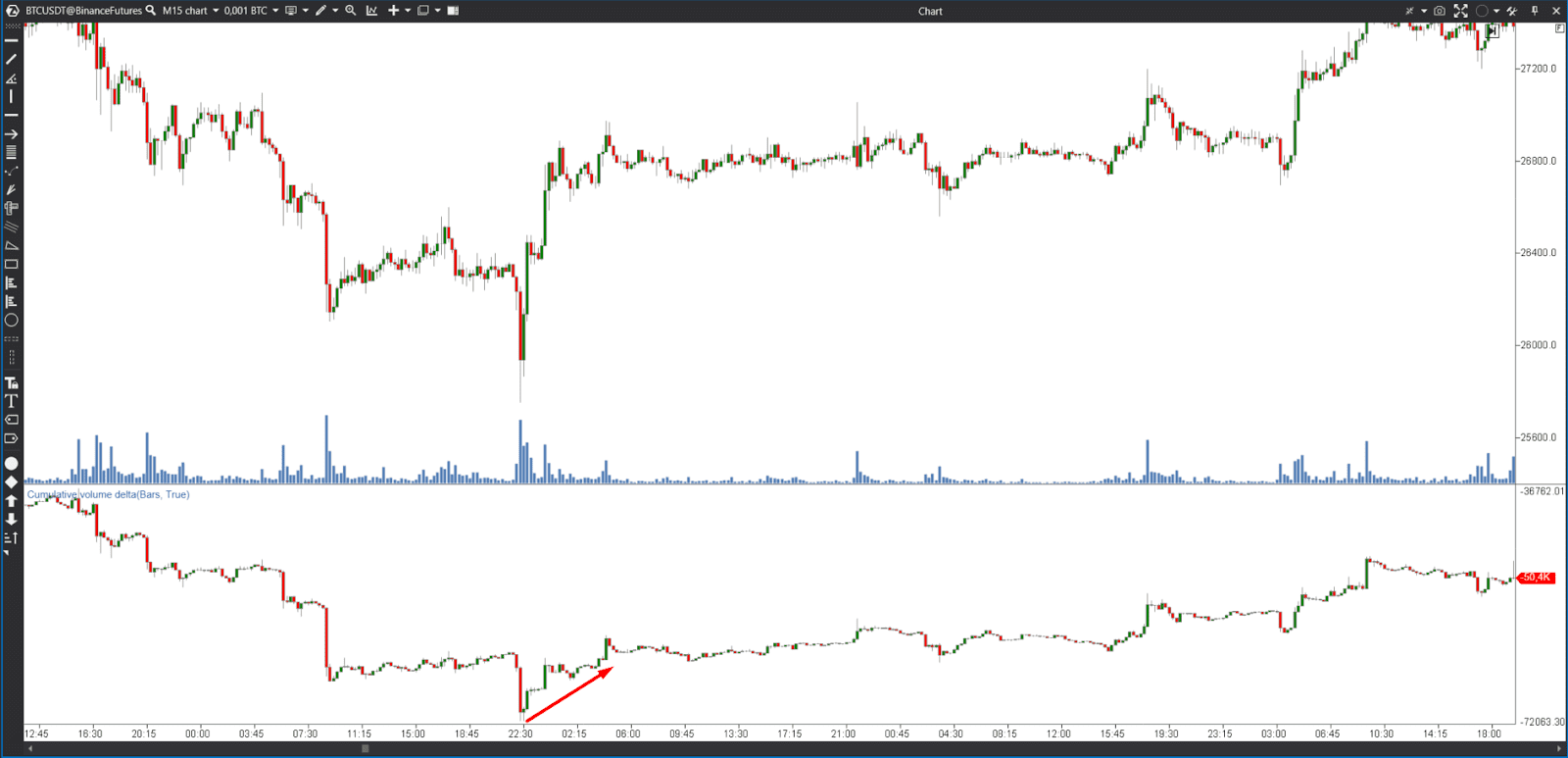This screenshot has height=758, width=1568.
Task: Click the collapse arrows icon at top right
Action: point(1409,11)
